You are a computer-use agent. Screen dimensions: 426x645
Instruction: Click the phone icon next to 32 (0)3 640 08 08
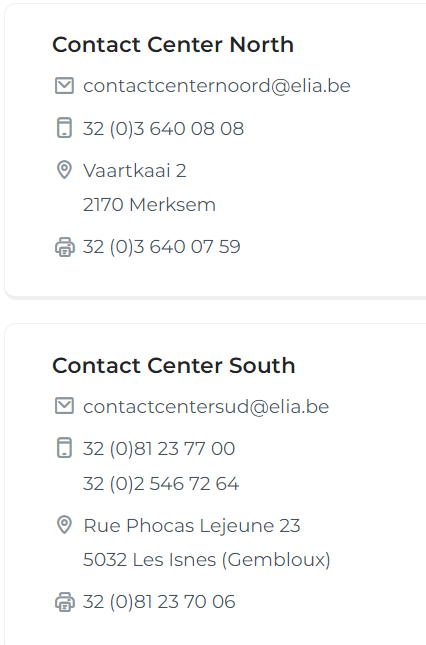click(64, 128)
